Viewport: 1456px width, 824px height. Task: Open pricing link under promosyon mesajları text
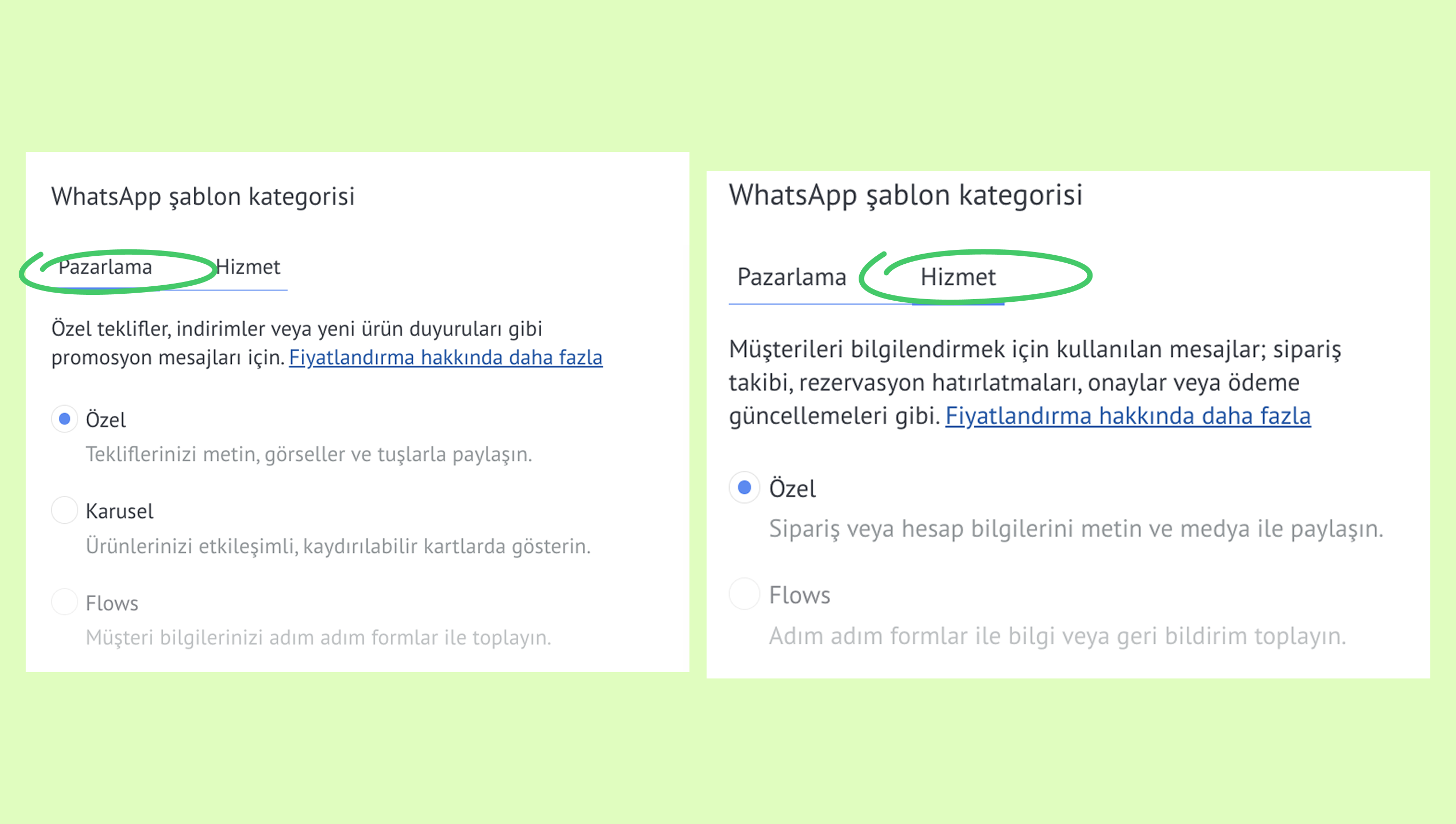point(445,357)
